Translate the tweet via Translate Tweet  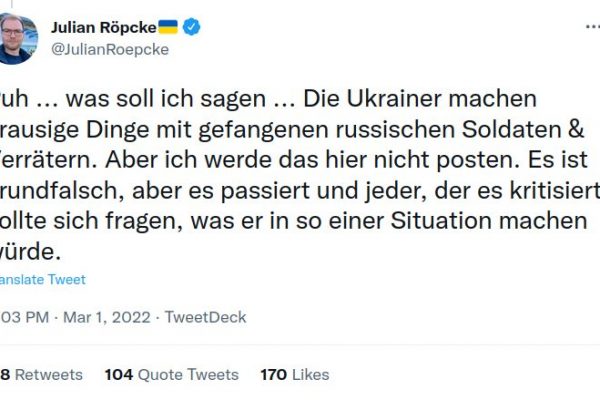[42, 280]
